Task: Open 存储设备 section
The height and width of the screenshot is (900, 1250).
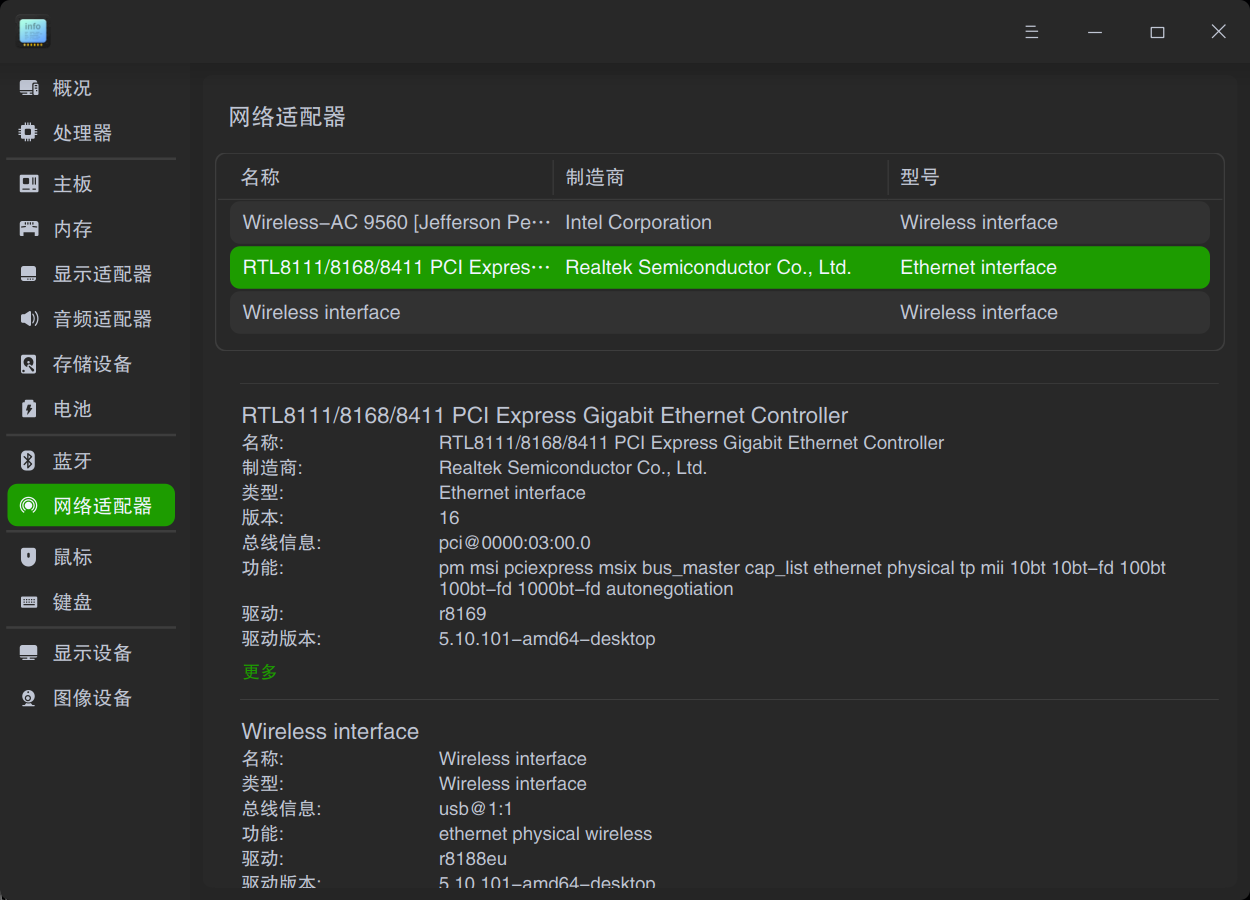Action: (91, 364)
